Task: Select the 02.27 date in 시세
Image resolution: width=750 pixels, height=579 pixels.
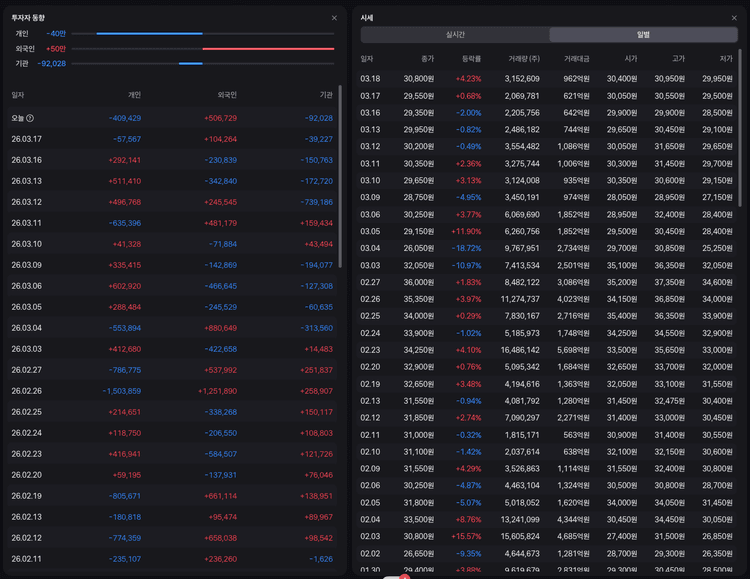Action: click(370, 282)
